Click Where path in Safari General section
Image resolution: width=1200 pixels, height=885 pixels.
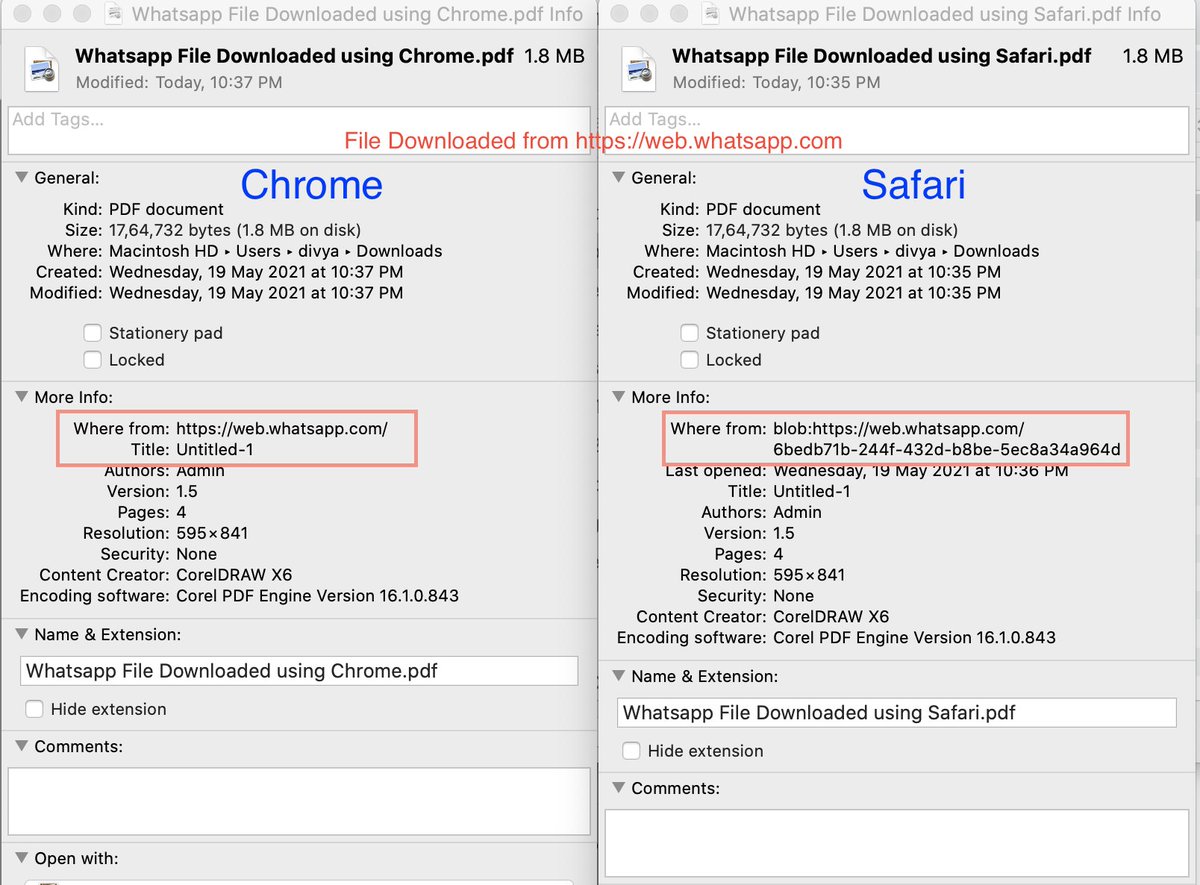click(x=873, y=251)
